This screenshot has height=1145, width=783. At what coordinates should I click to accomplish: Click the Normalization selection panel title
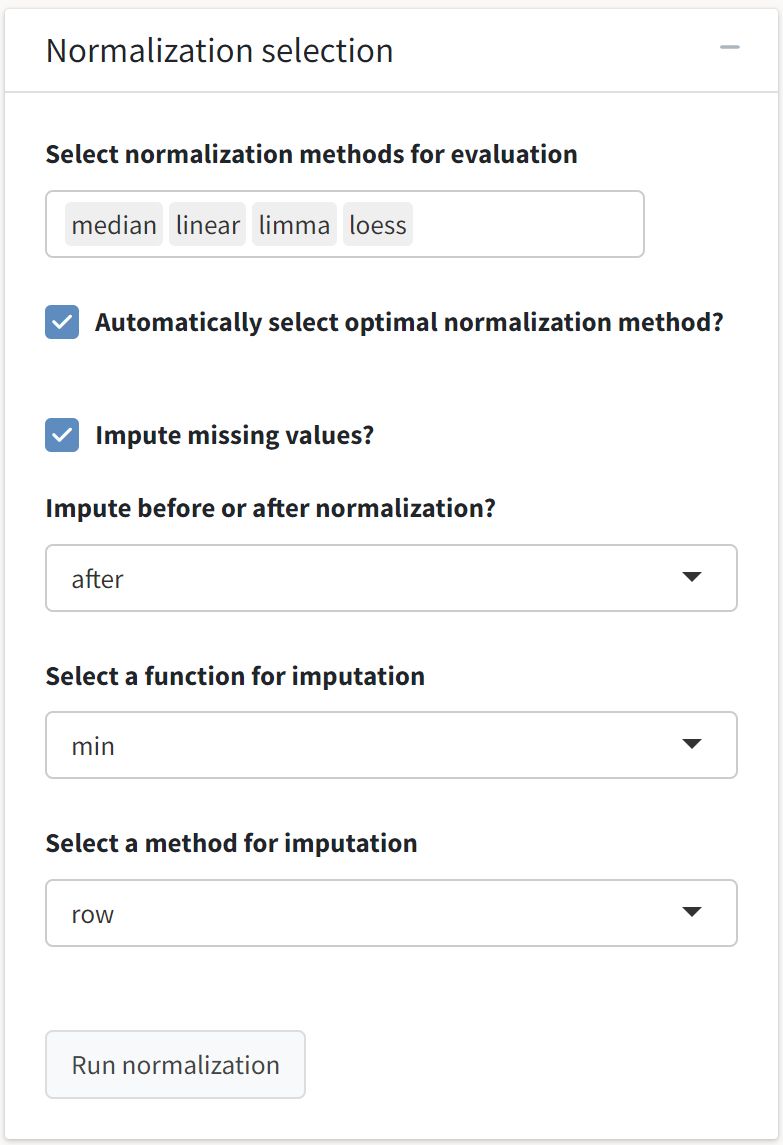point(220,50)
